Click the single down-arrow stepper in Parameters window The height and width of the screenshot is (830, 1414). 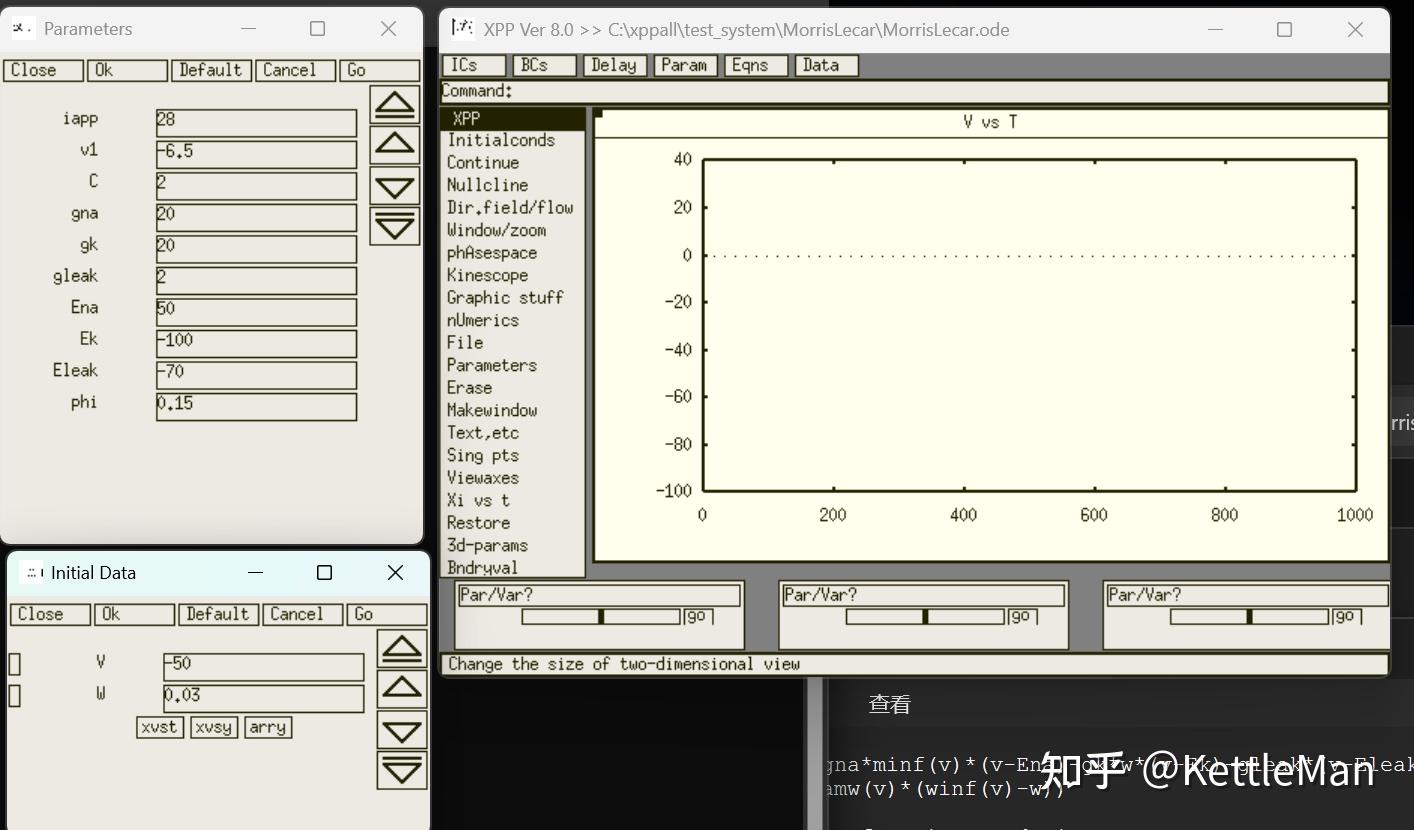pos(395,186)
